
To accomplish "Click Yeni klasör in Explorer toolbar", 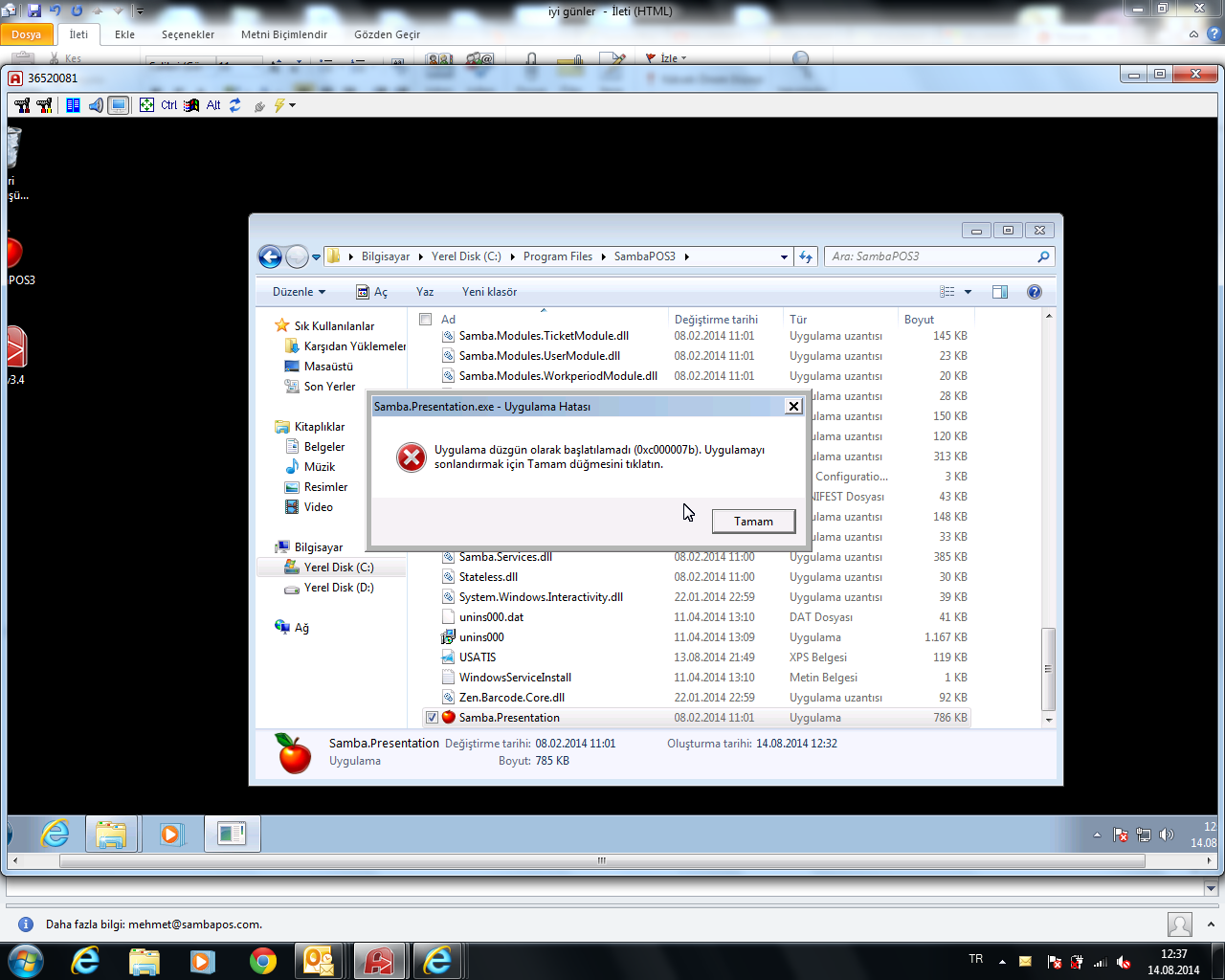I will [x=489, y=292].
